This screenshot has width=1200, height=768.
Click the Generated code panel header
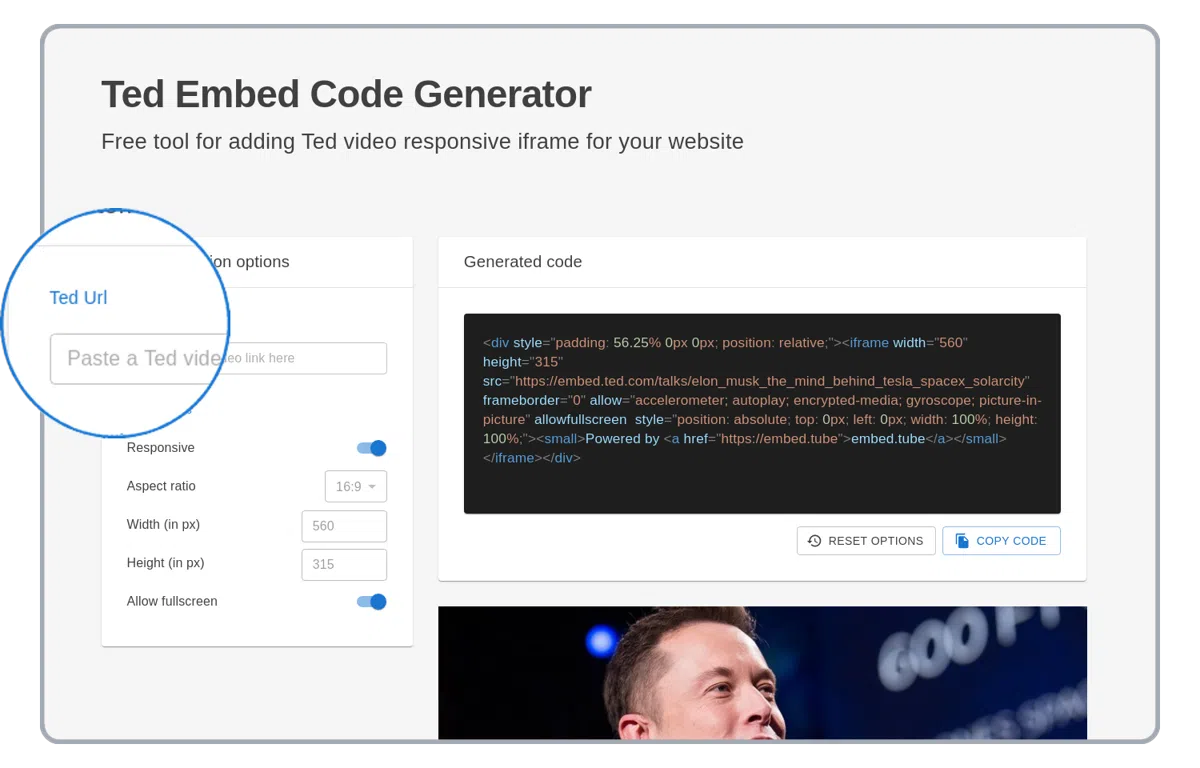[523, 262]
